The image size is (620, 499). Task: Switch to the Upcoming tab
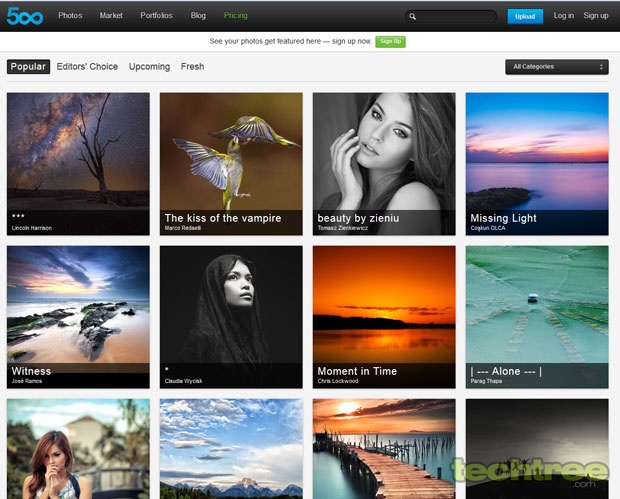click(149, 66)
